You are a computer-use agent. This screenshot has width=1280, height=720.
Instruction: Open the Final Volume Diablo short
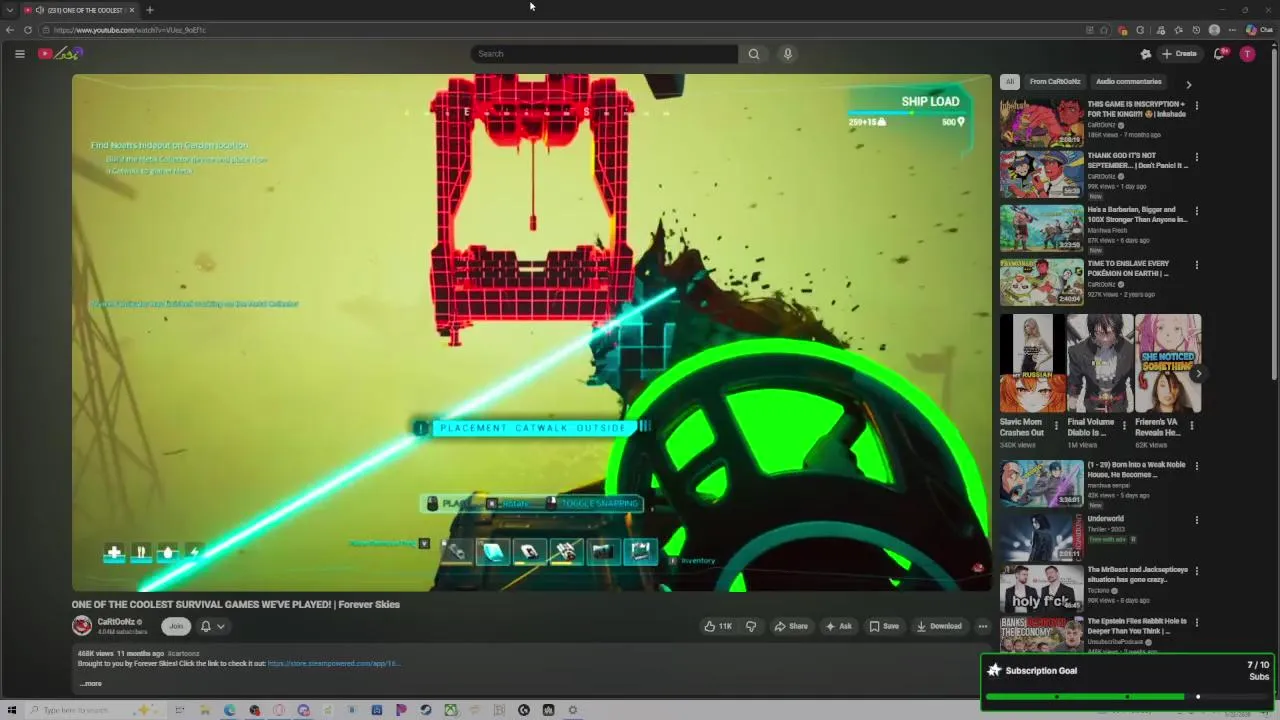1100,364
